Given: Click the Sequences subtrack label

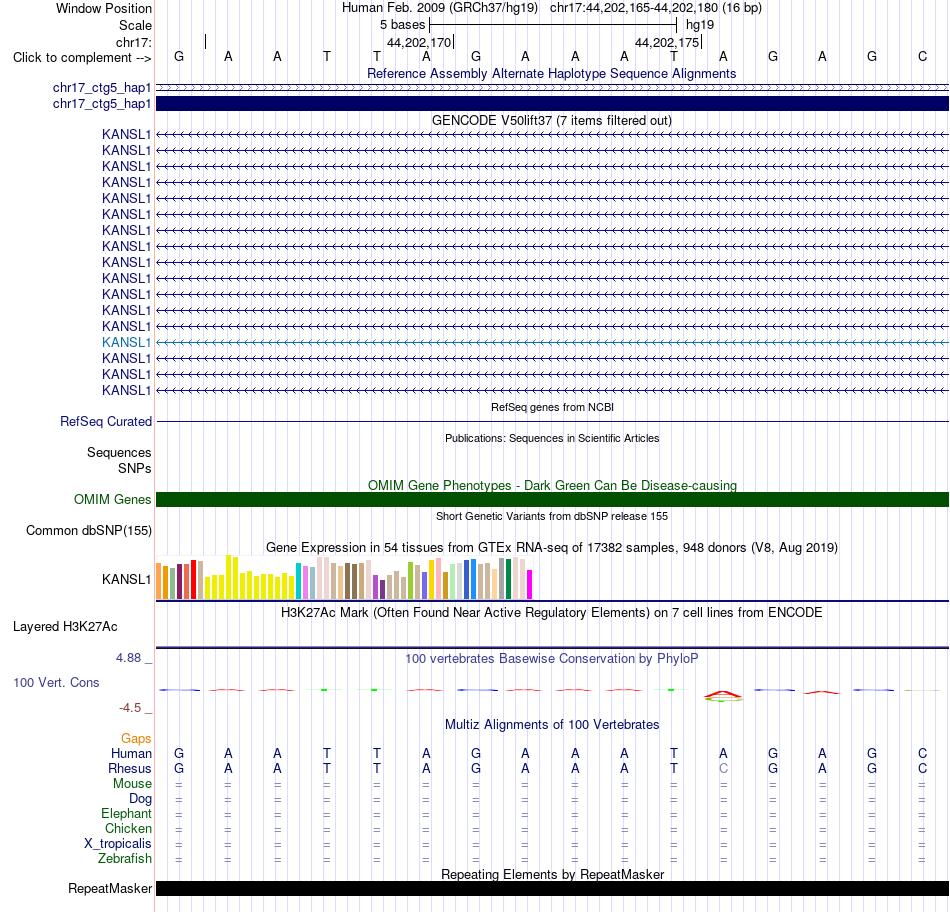Looking at the screenshot, I should click(119, 453).
